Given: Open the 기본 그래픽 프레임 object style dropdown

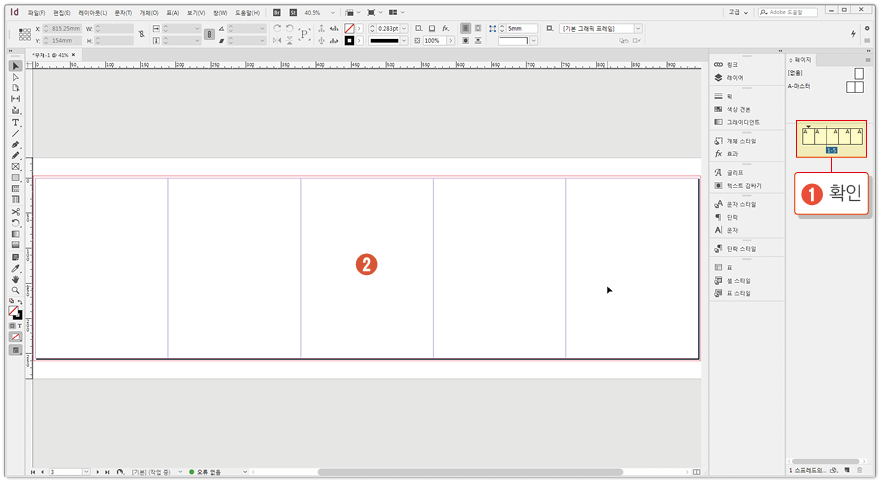Looking at the screenshot, I should pyautogui.click(x=638, y=28).
